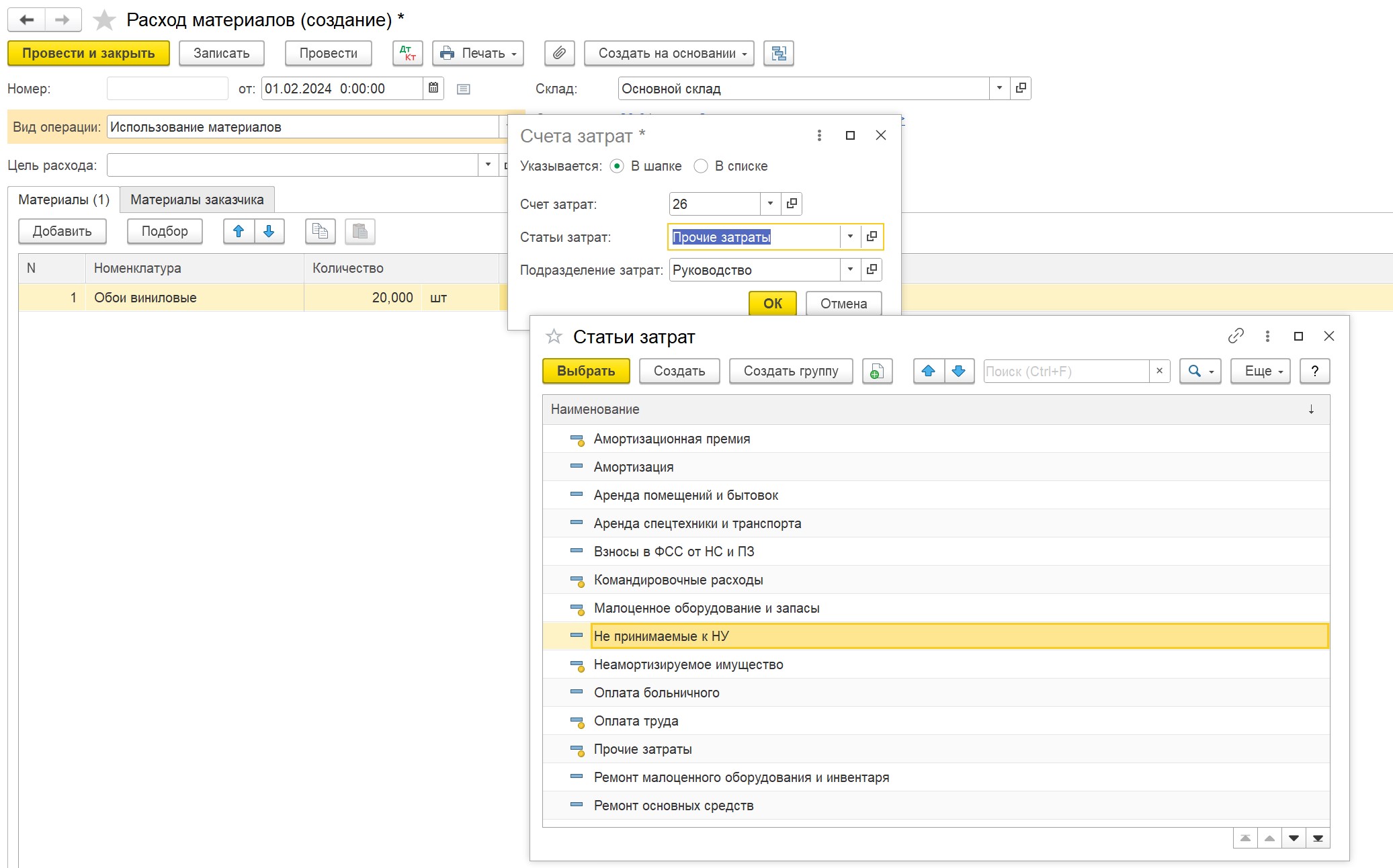
Task: Open Печать dropdown menu
Action: tap(478, 53)
